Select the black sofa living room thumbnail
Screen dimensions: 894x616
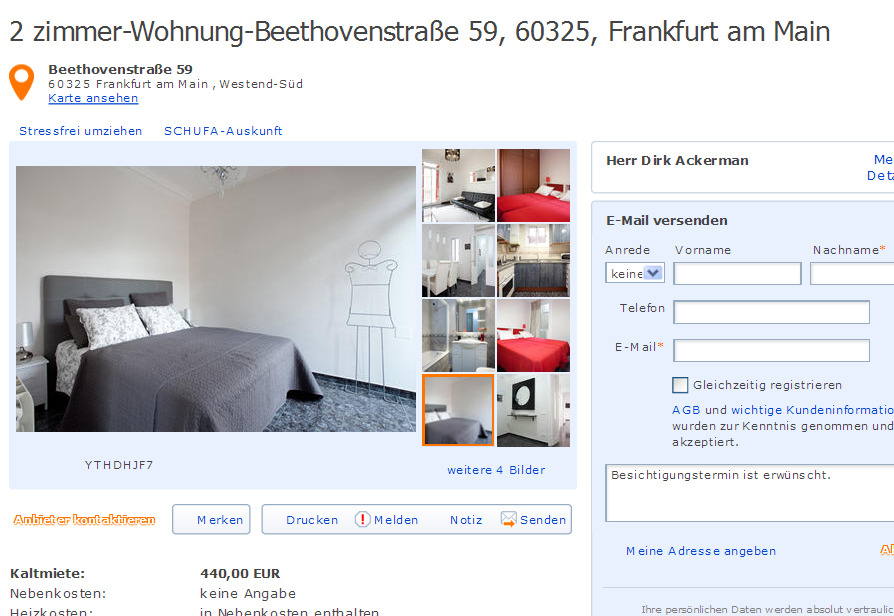pyautogui.click(x=458, y=185)
